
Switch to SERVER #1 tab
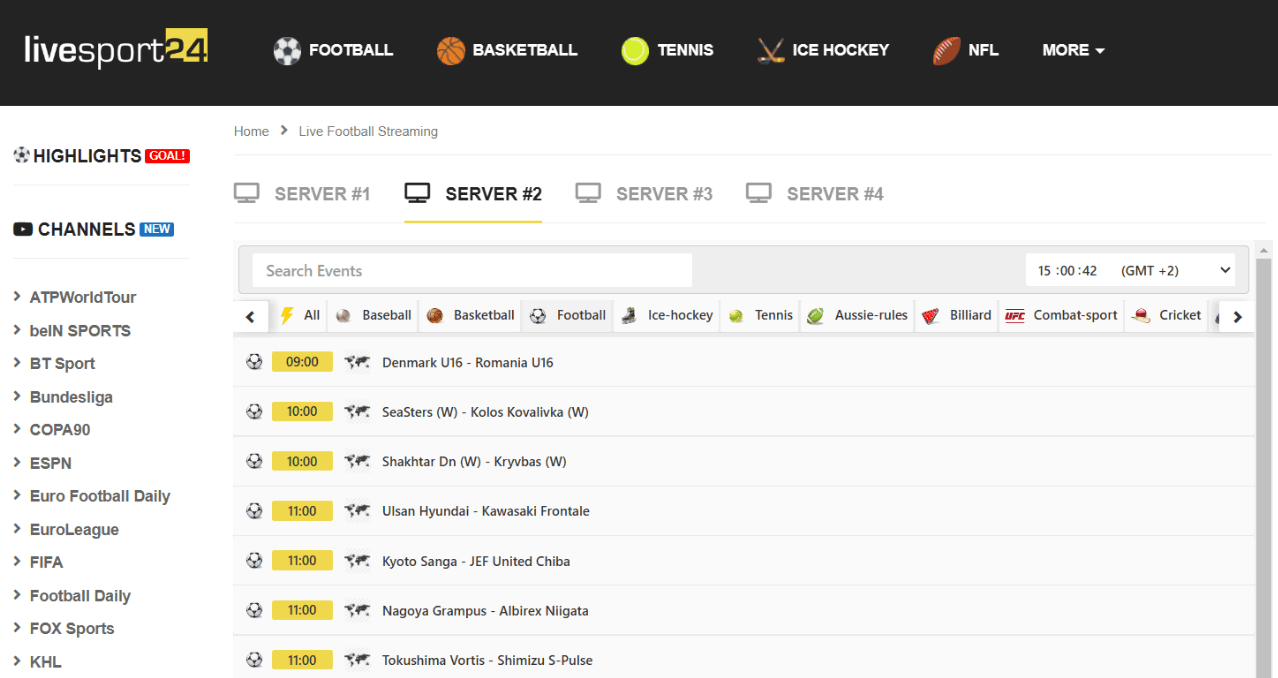[x=302, y=193]
